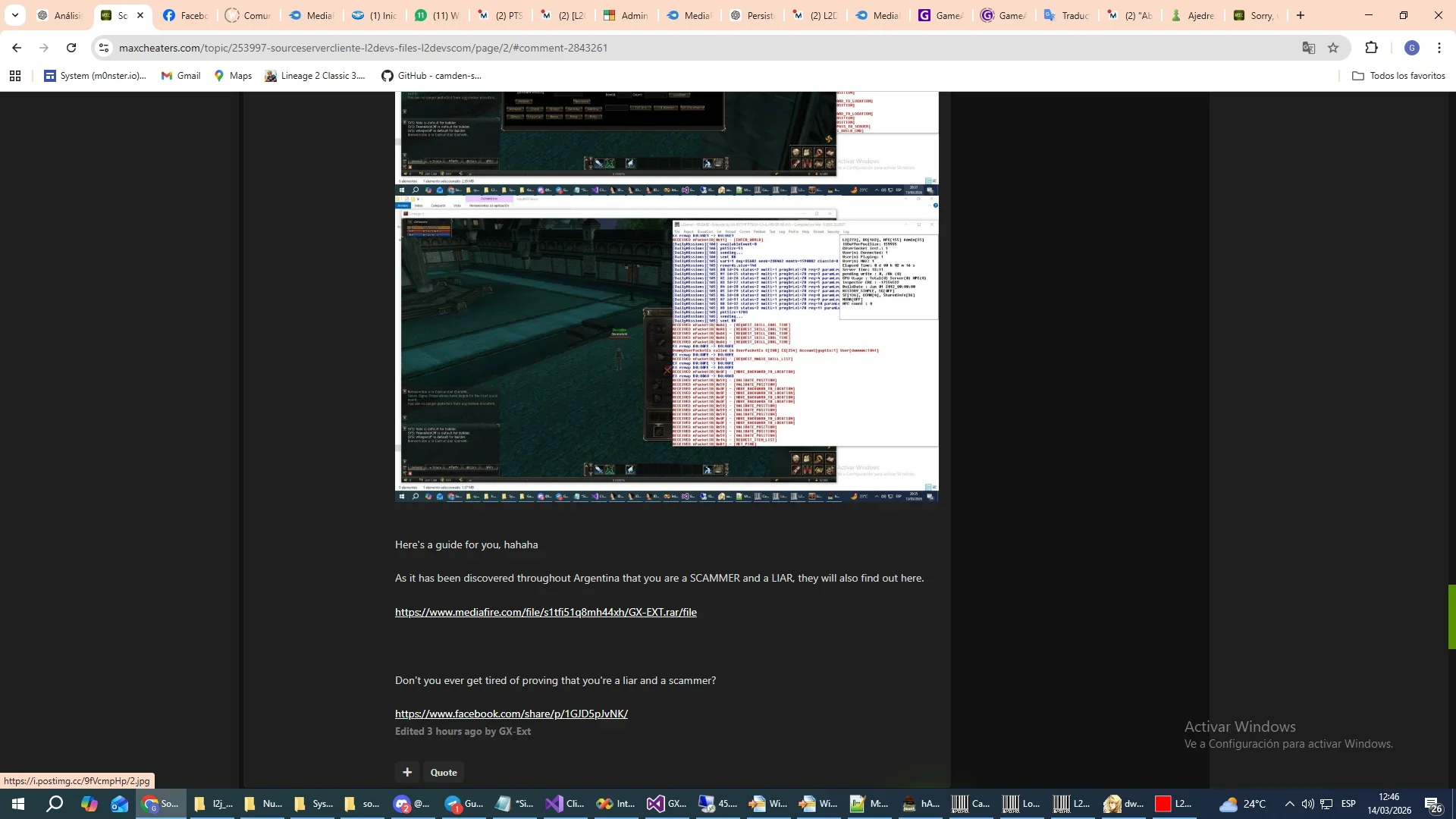Open a new browser tab
Screen dimensions: 1456x819
[x=1301, y=15]
